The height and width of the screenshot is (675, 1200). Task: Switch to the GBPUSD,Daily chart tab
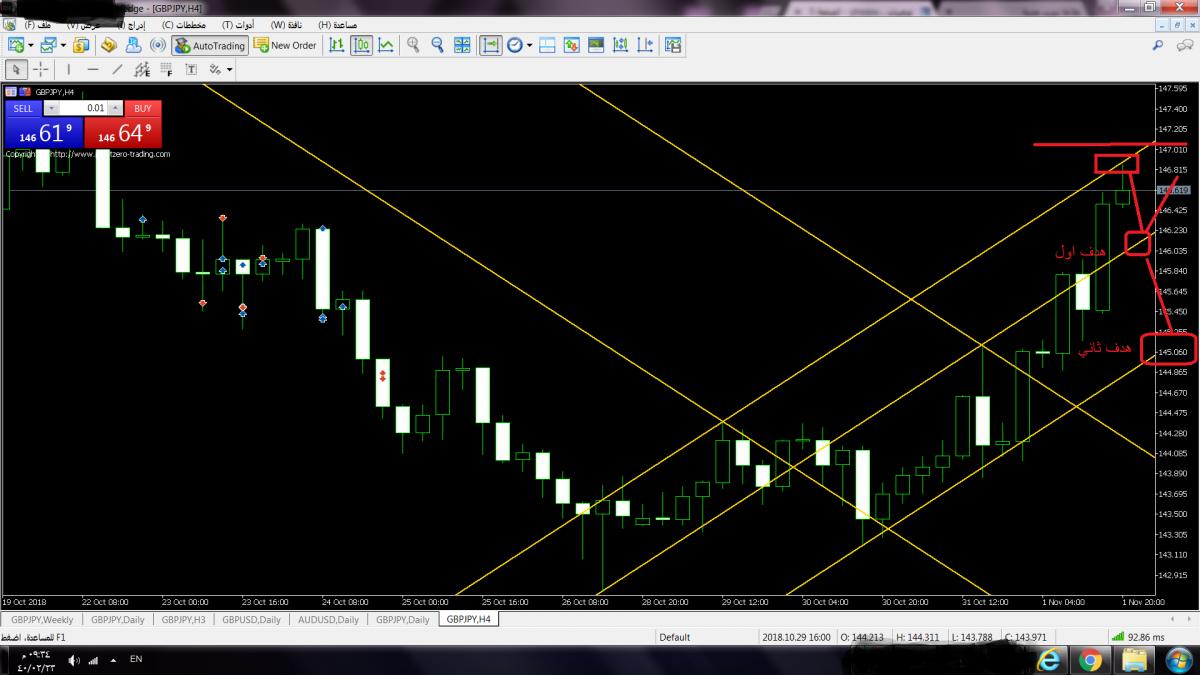coord(252,620)
